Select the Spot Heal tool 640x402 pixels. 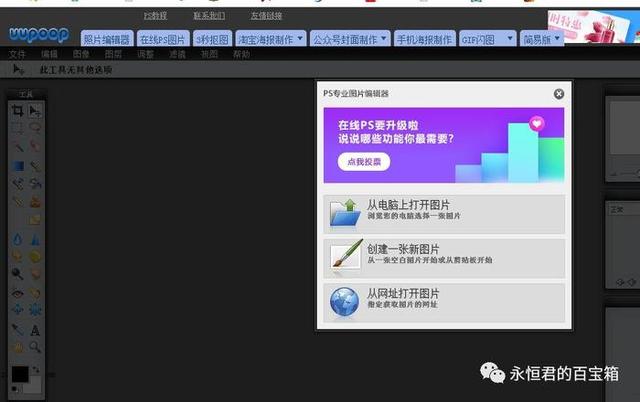pyautogui.click(x=35, y=293)
